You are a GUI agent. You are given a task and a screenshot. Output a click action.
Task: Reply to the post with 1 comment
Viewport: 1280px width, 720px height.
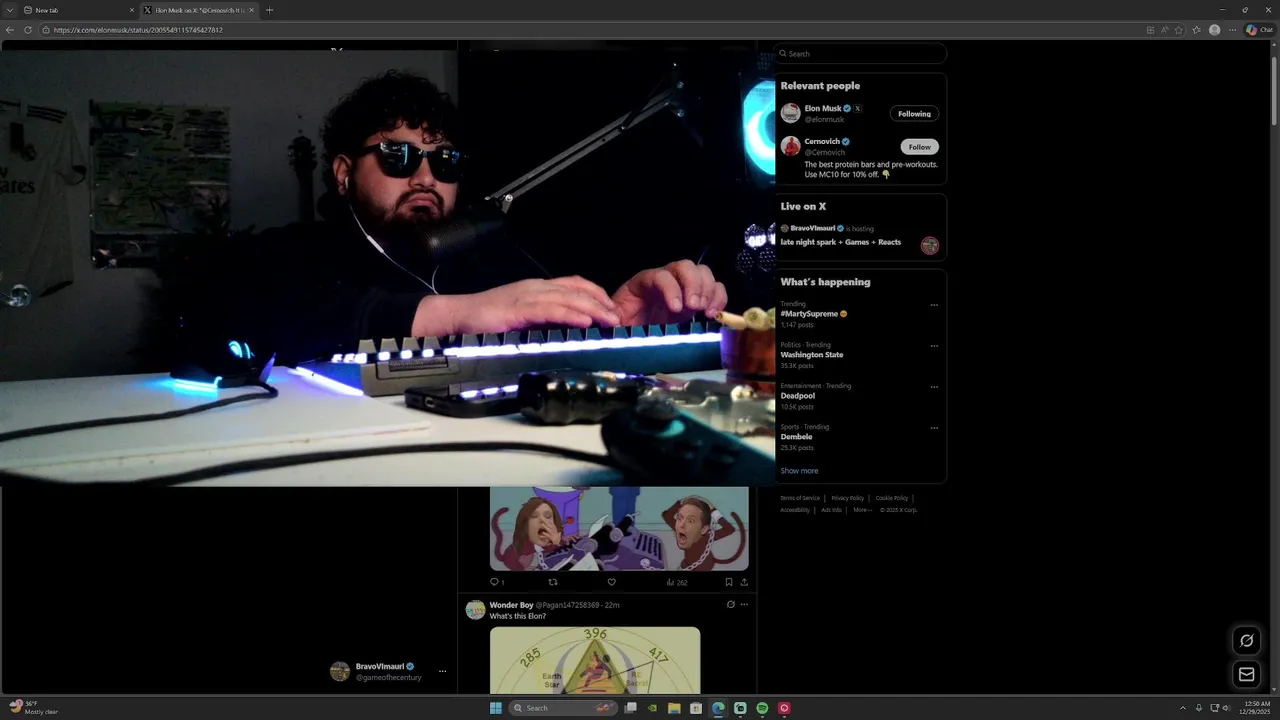pos(497,582)
